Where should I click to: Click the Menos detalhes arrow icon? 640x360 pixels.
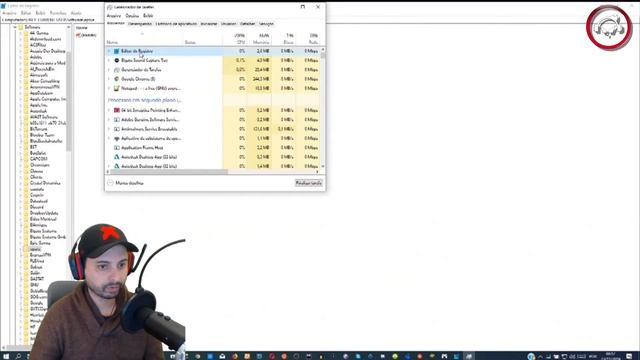click(x=110, y=183)
